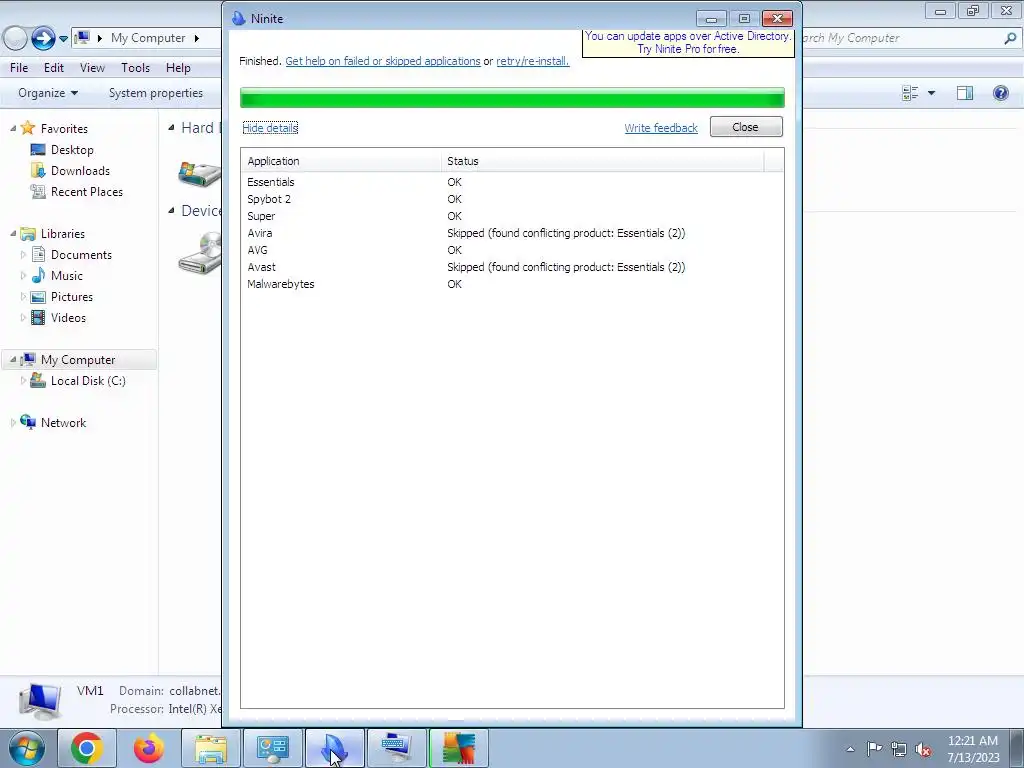The height and width of the screenshot is (768, 1024).
Task: Launch Firefox from the taskbar
Action: [149, 748]
